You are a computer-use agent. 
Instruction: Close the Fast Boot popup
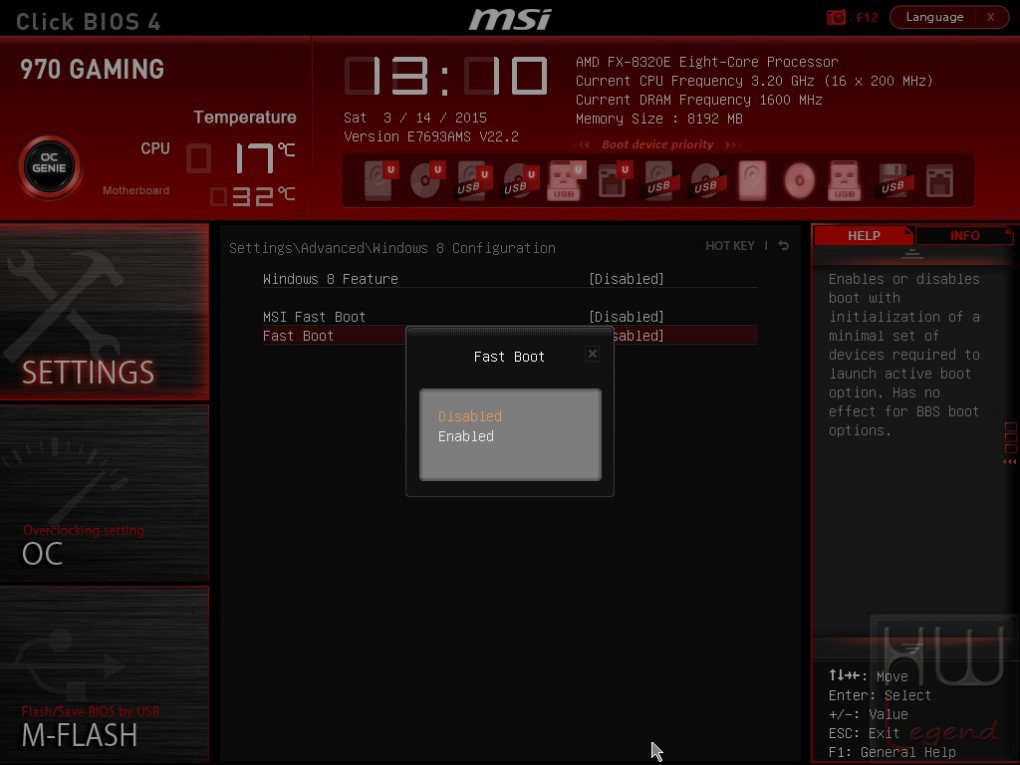[x=592, y=354]
